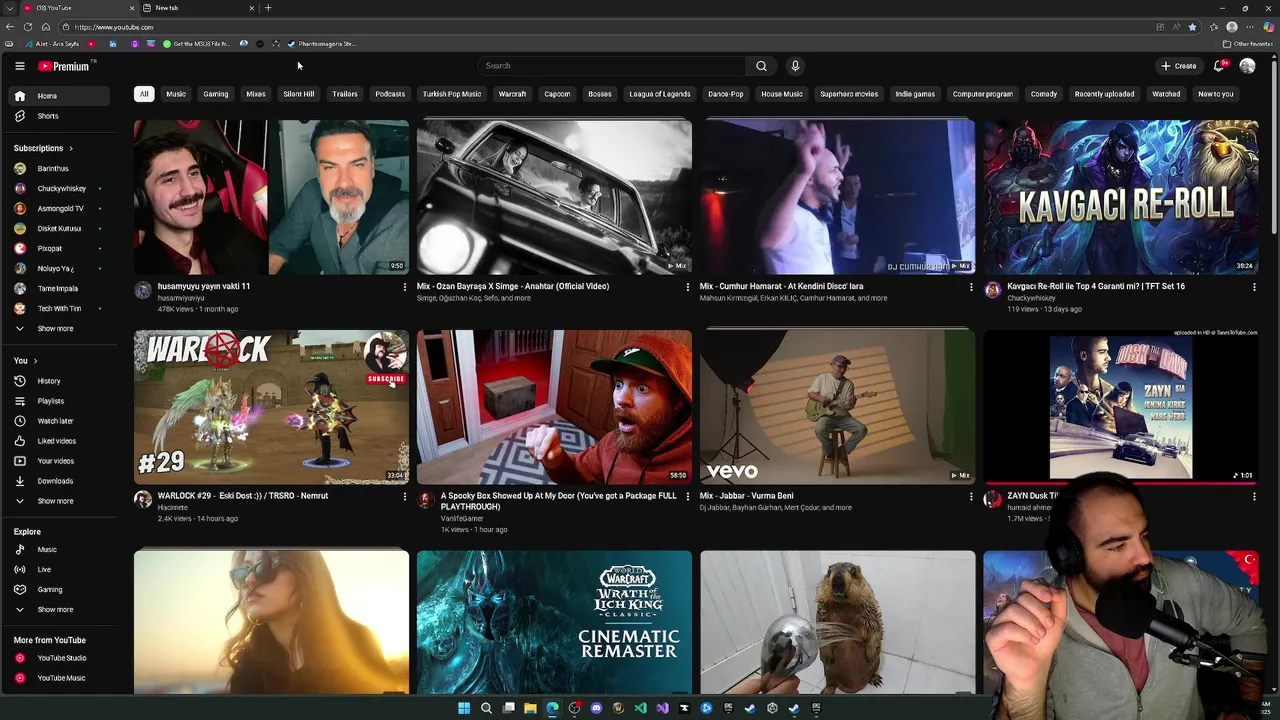Play the KAVGACI RE-ROLL thumbnail
1280x720 pixels.
[x=1121, y=197]
